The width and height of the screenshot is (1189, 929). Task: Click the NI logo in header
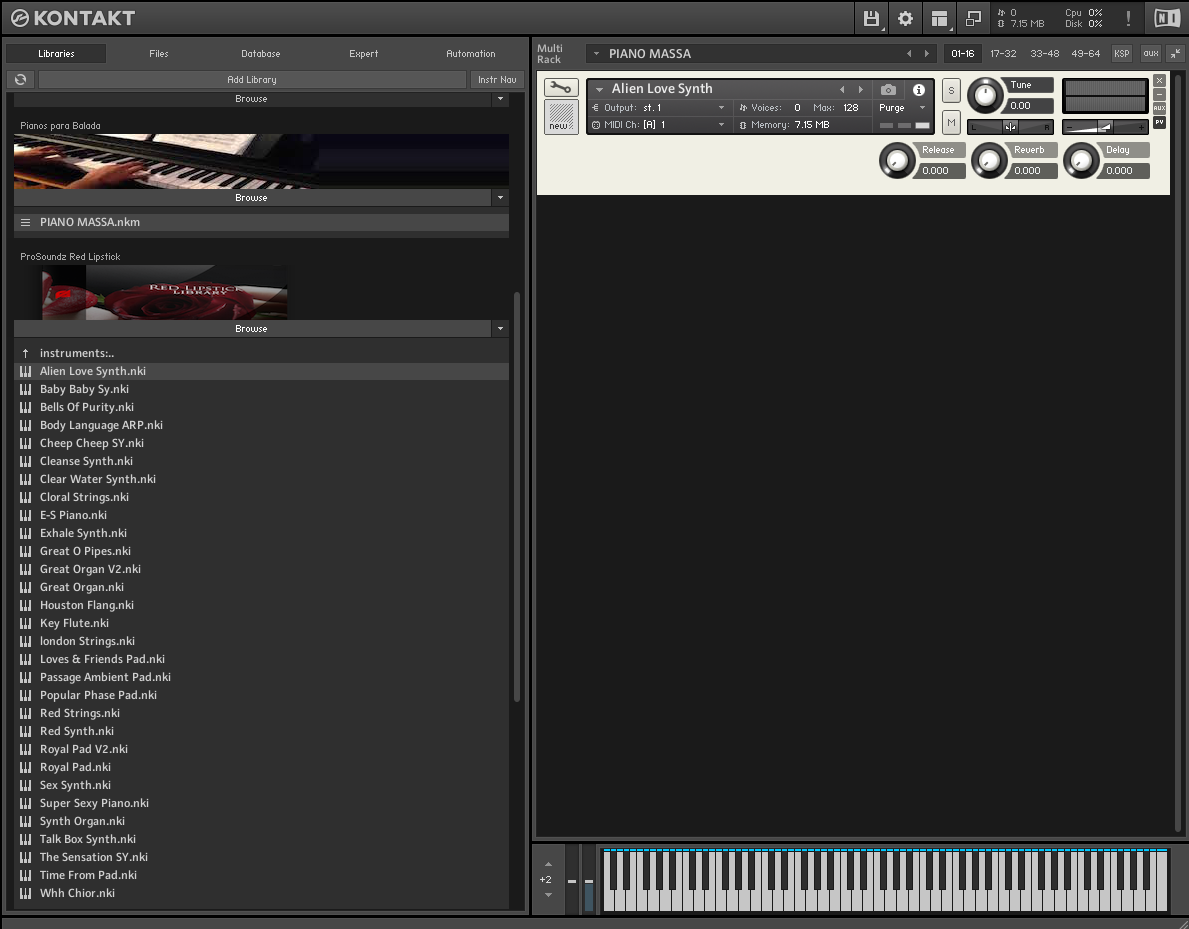pos(1167,18)
